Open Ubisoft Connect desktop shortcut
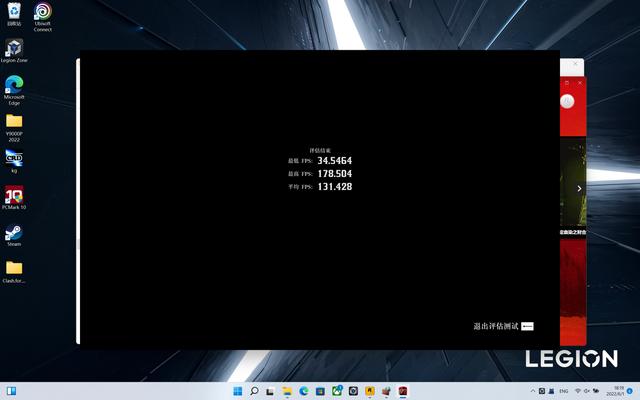 [42, 12]
